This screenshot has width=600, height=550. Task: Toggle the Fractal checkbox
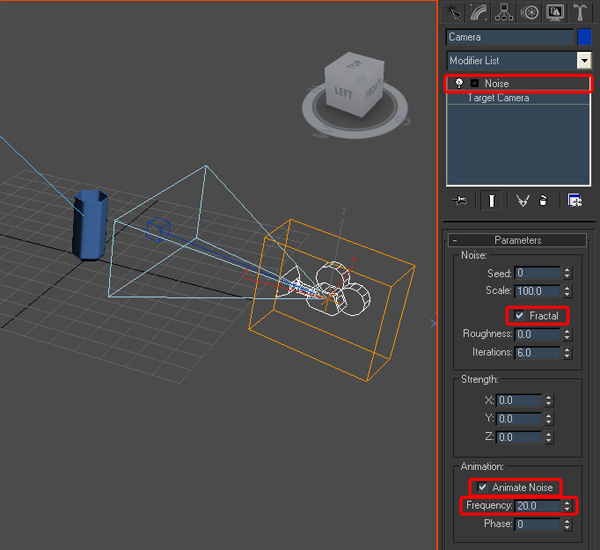(519, 316)
